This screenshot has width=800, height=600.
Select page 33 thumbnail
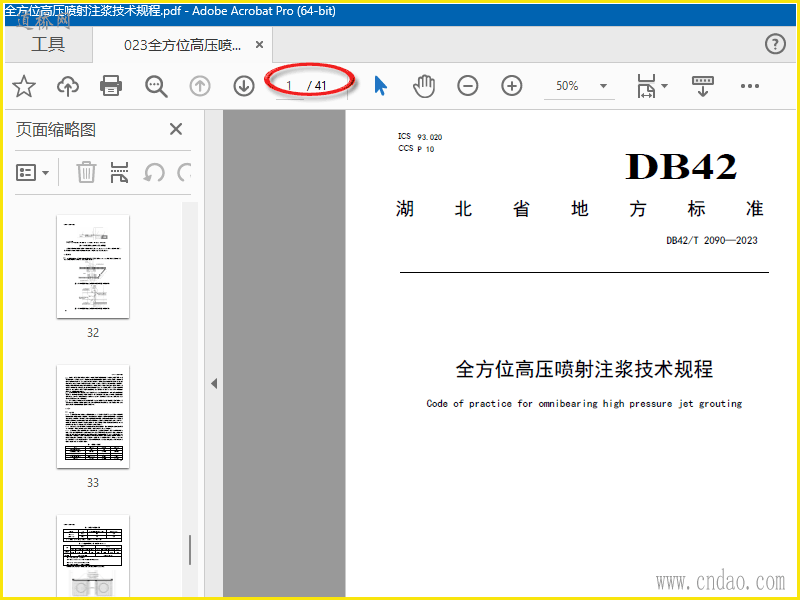tap(93, 416)
